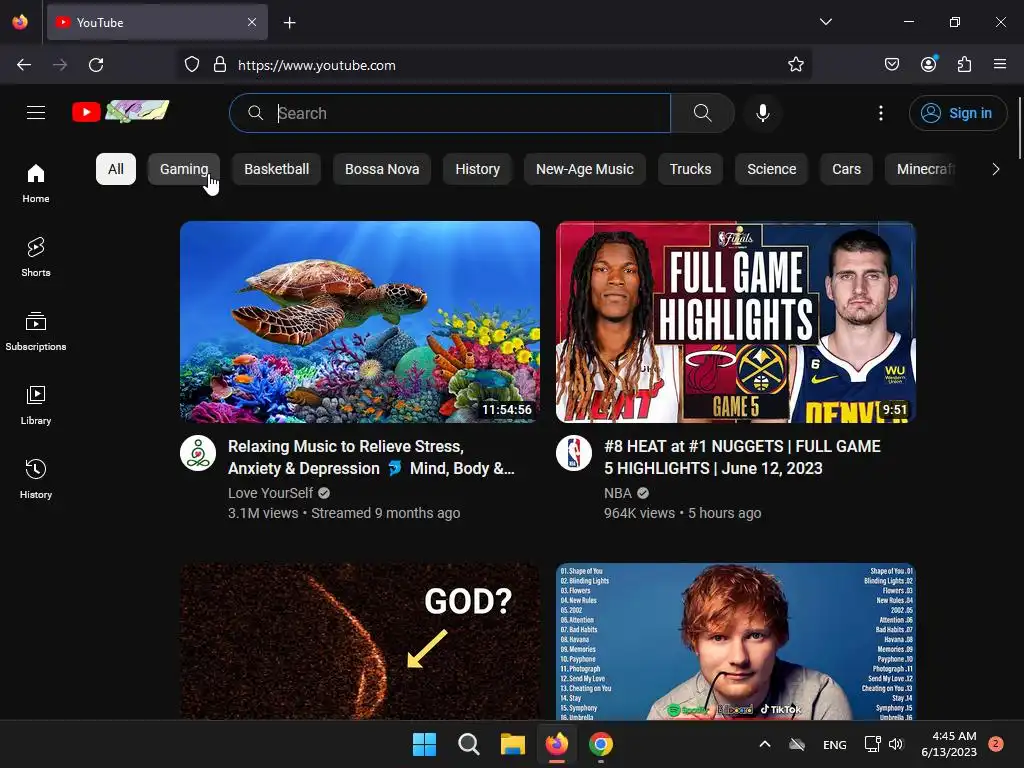Viewport: 1024px width, 768px height.
Task: Start voice search with microphone icon
Action: pyautogui.click(x=762, y=113)
